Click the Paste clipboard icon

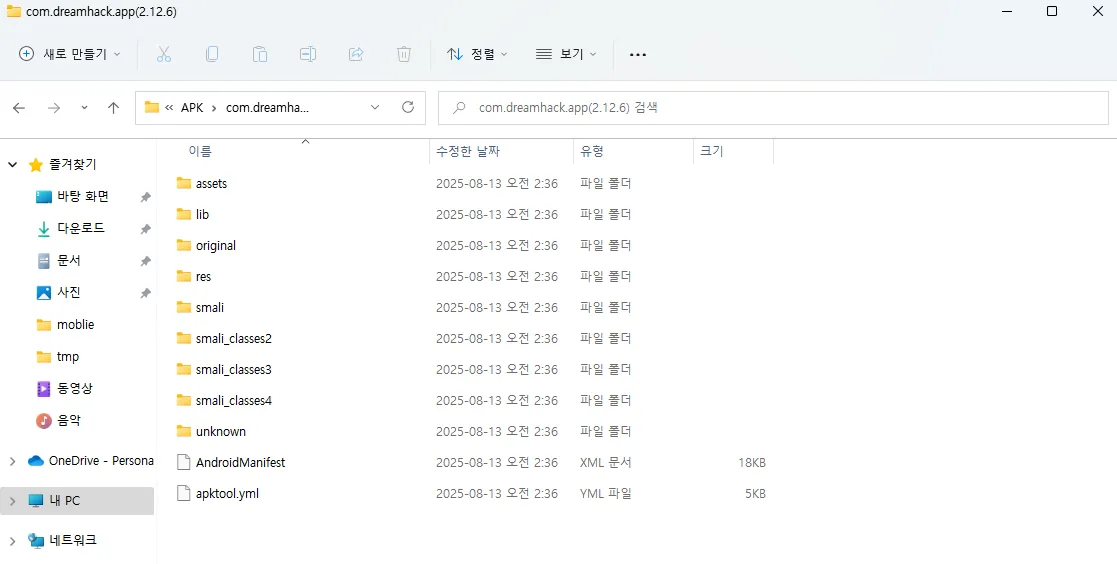click(260, 54)
